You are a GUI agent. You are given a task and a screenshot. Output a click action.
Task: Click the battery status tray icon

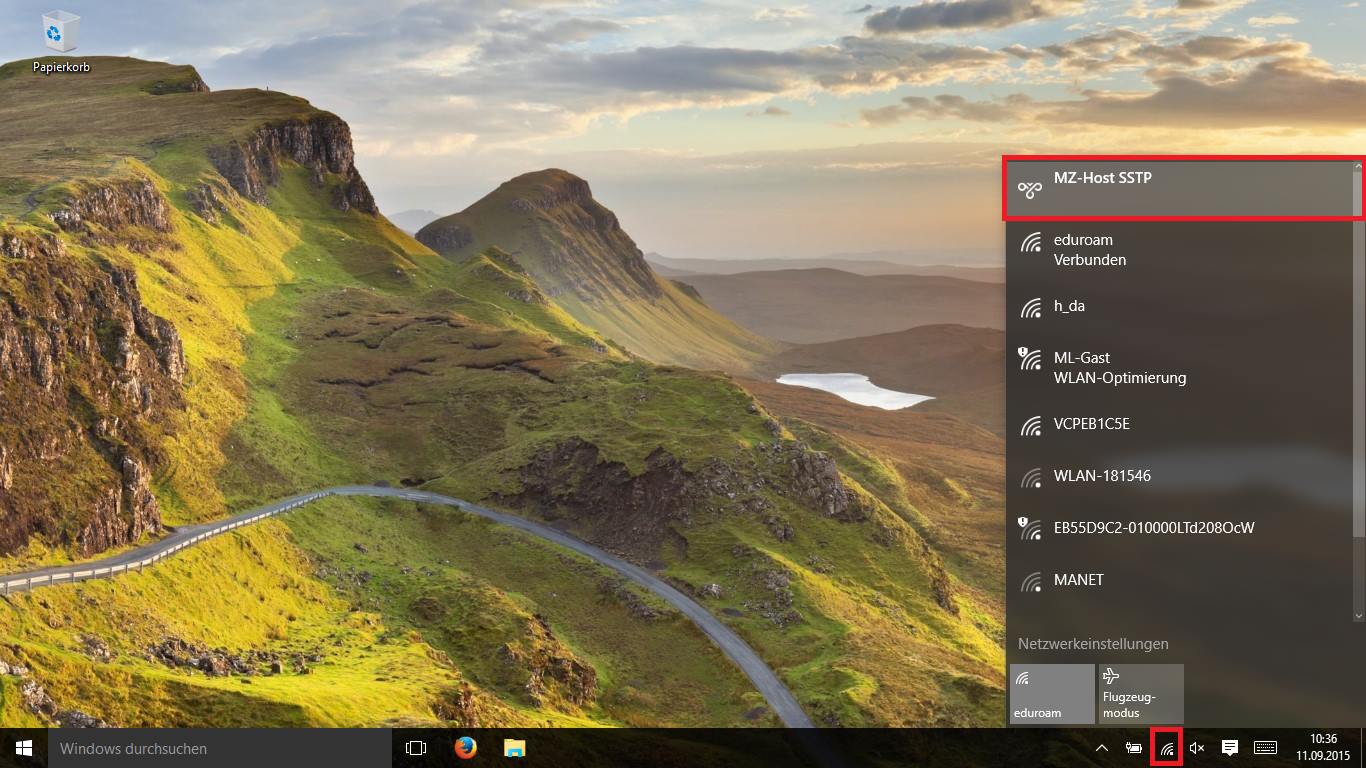click(1134, 748)
